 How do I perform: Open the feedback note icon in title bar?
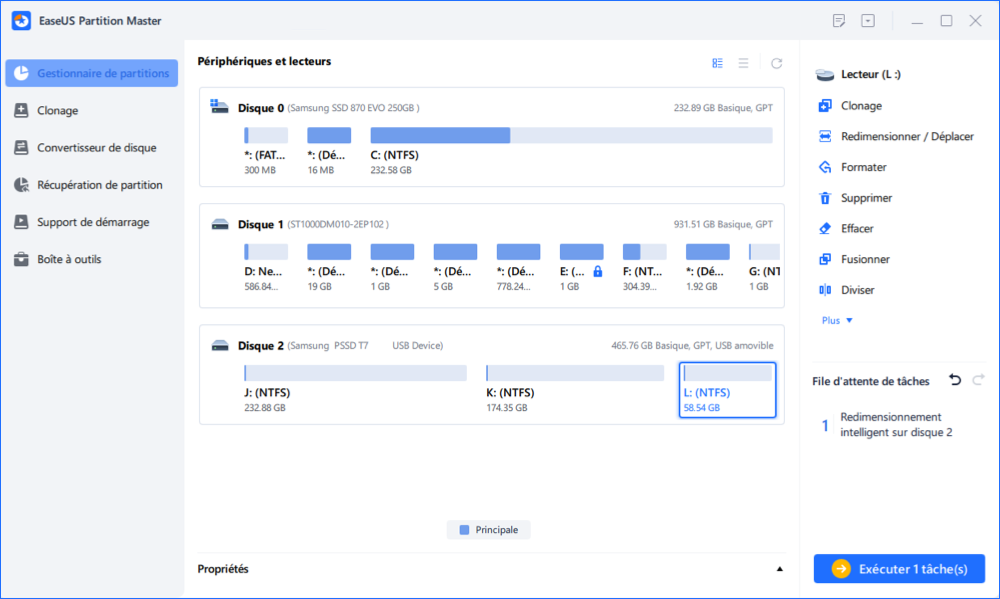[x=839, y=21]
